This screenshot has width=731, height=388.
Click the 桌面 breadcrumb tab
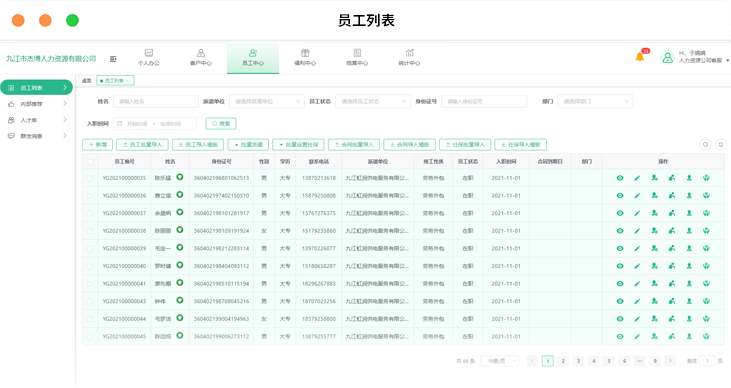pyautogui.click(x=87, y=81)
